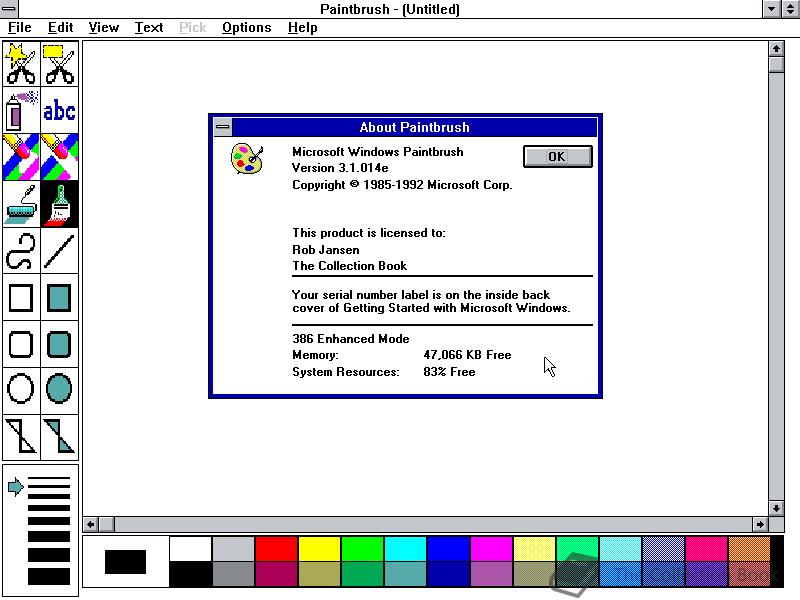
Task: Click the vertical scrollbar up arrow
Action: click(x=776, y=48)
